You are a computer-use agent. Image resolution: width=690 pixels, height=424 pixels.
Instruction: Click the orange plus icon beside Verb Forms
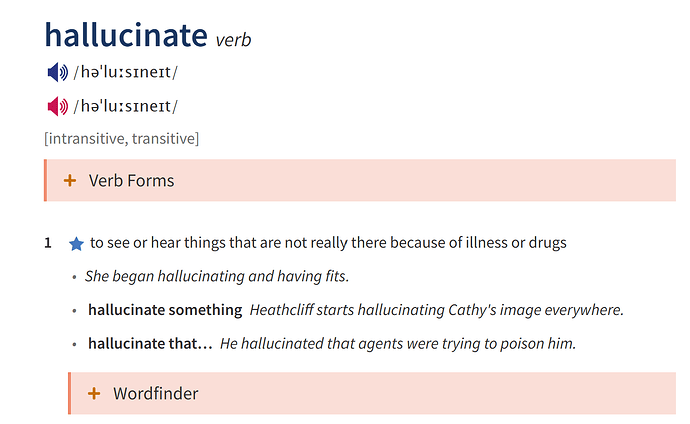(x=70, y=180)
